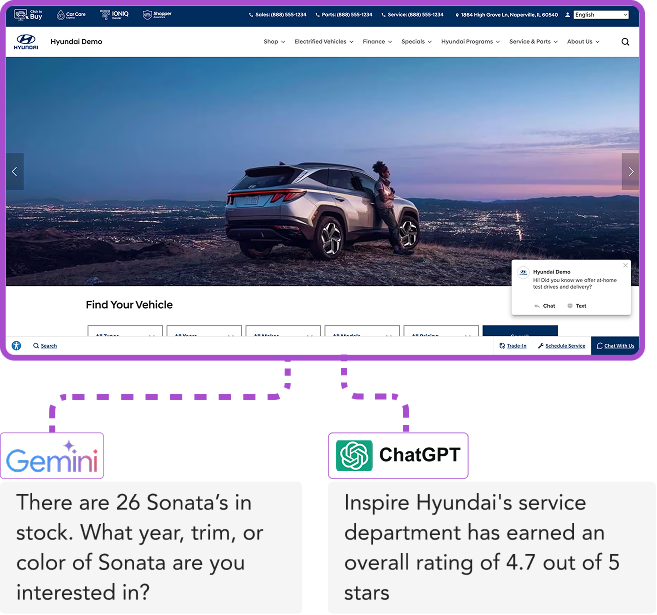Open the Specials menu
The width and height of the screenshot is (657, 615).
tap(416, 41)
